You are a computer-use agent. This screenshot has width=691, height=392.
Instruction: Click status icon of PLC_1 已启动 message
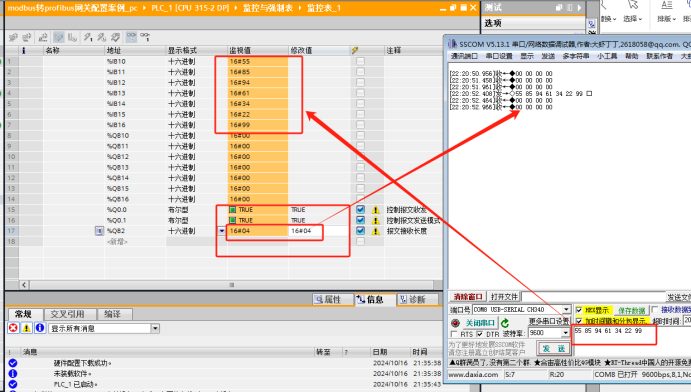tap(13, 384)
